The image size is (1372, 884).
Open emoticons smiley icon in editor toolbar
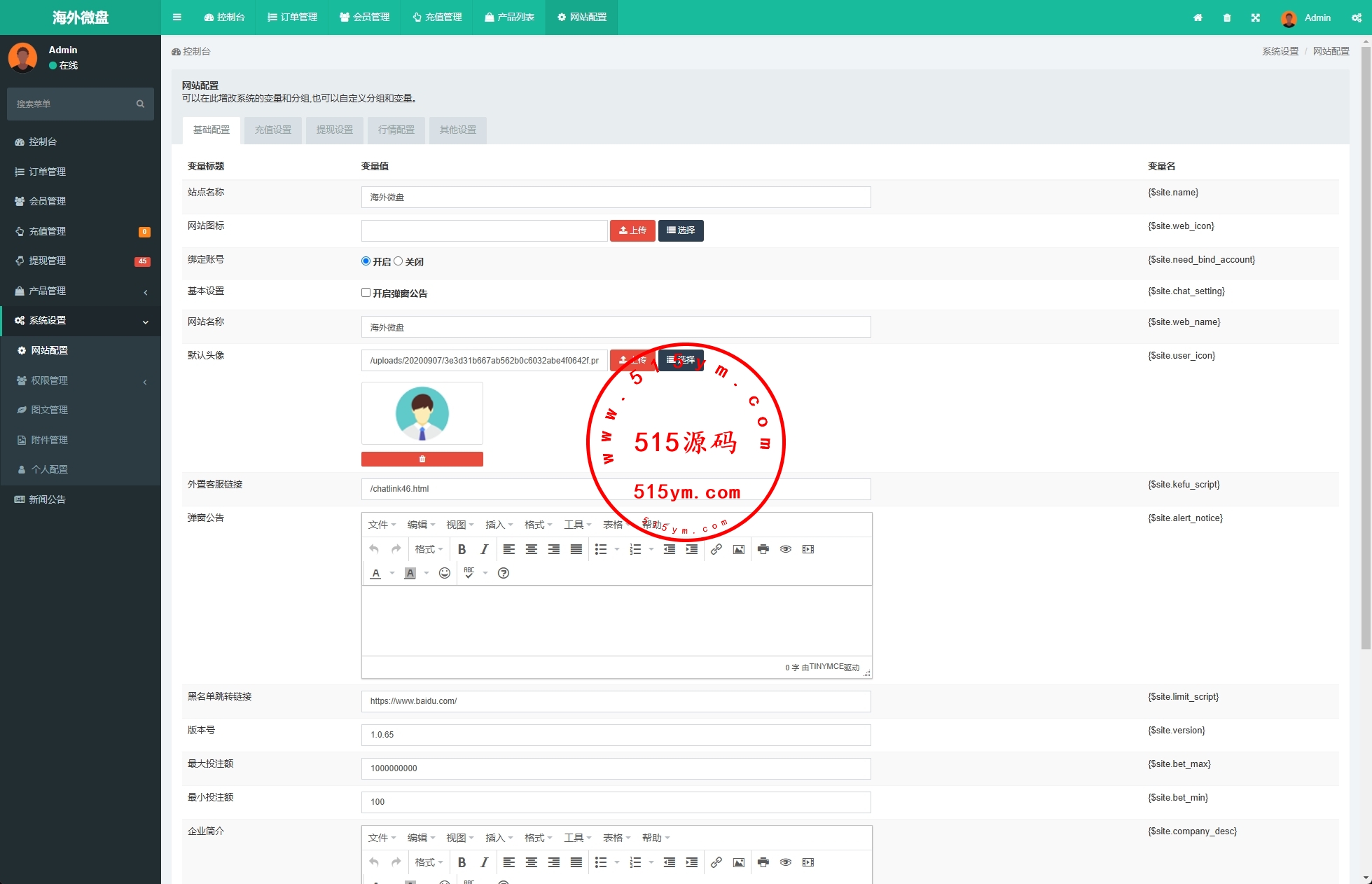point(444,573)
